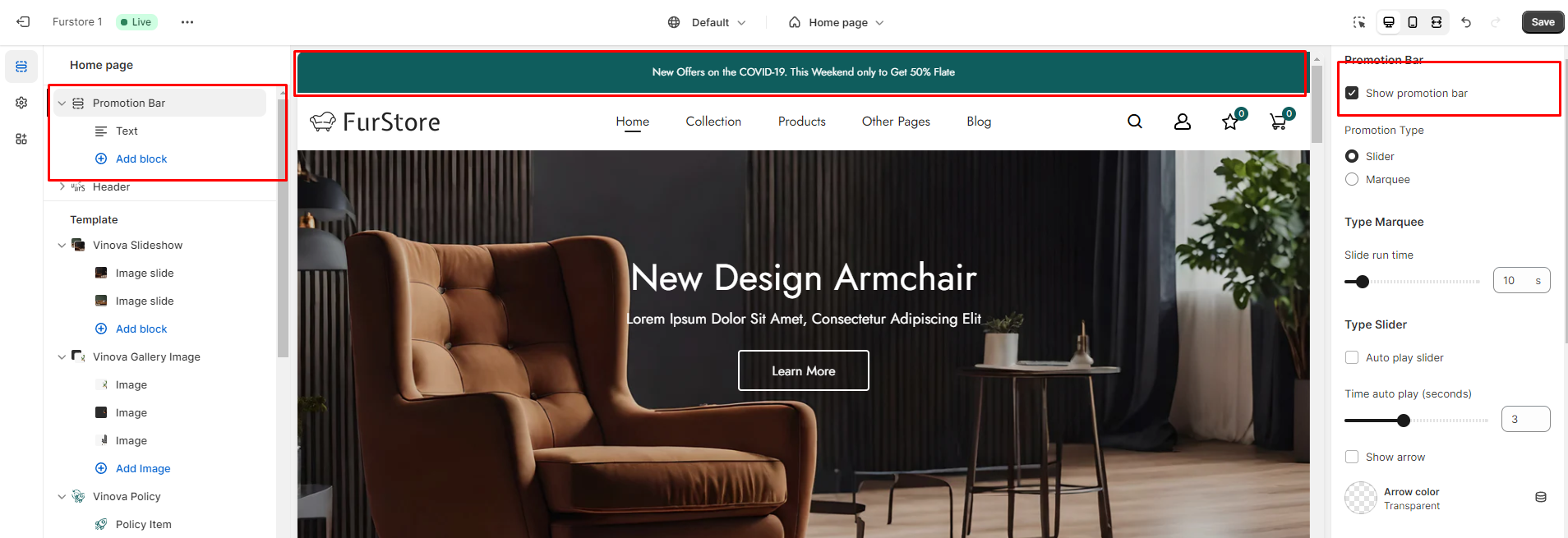Open the theme settings gear icon
Viewport: 1568px width, 538px height.
tap(21, 103)
